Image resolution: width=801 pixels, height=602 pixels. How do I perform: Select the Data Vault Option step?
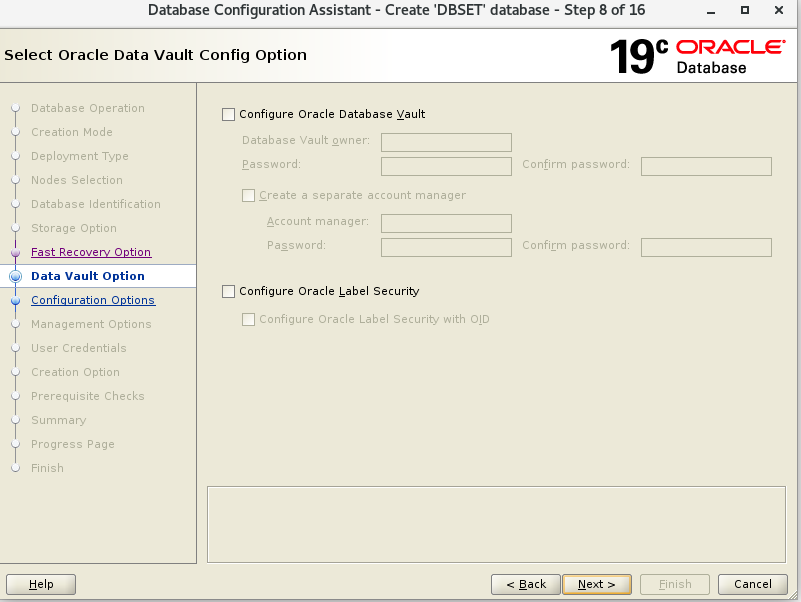click(88, 276)
